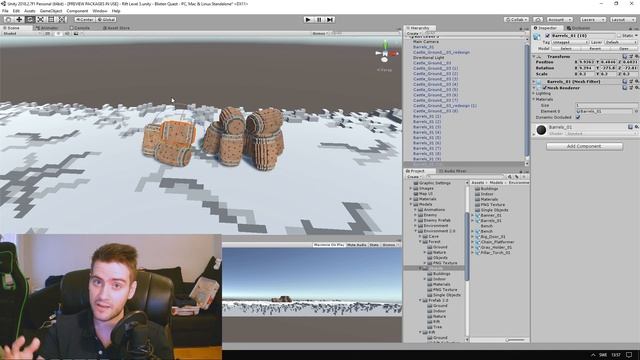Open the Shaded draw mode dropdown

[21, 33]
